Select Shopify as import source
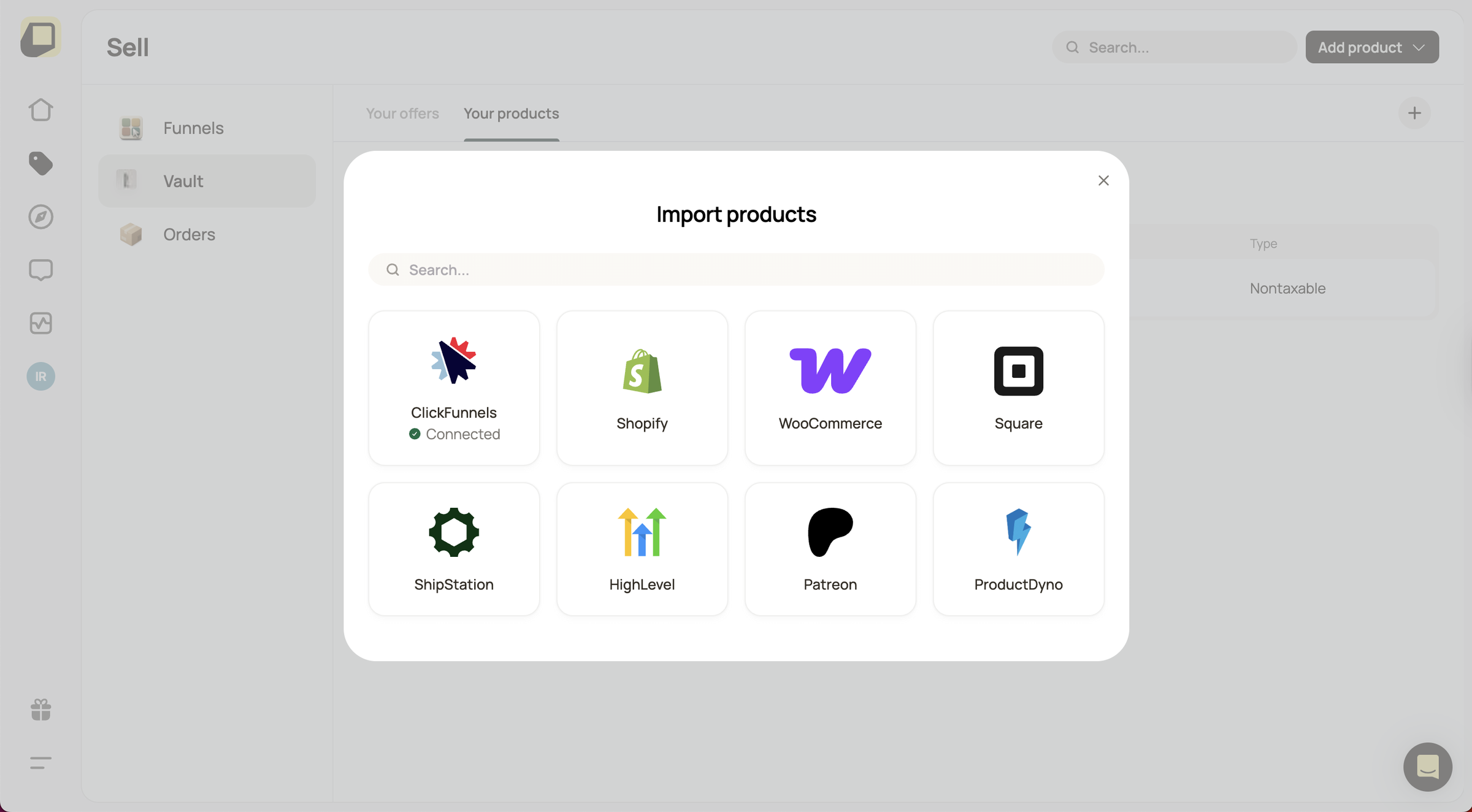 tap(642, 388)
